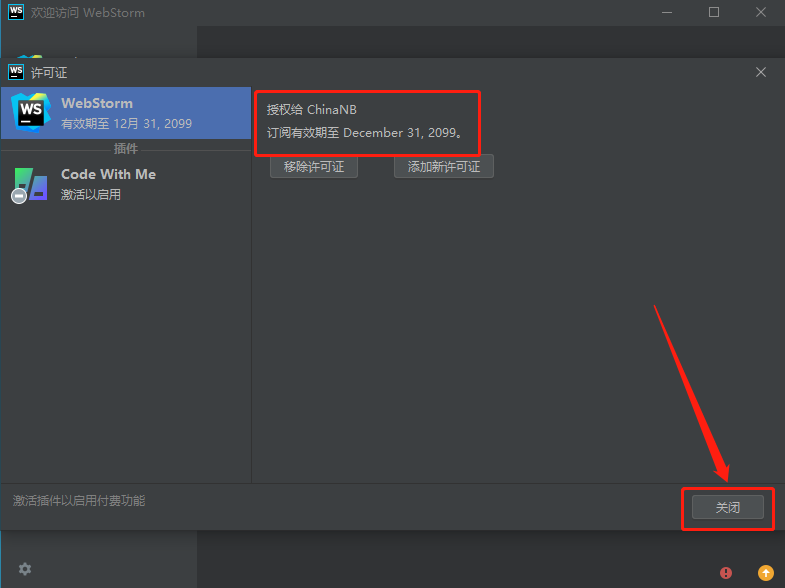Click the WebStorm product logo icon
The width and height of the screenshot is (785, 588).
[31, 113]
